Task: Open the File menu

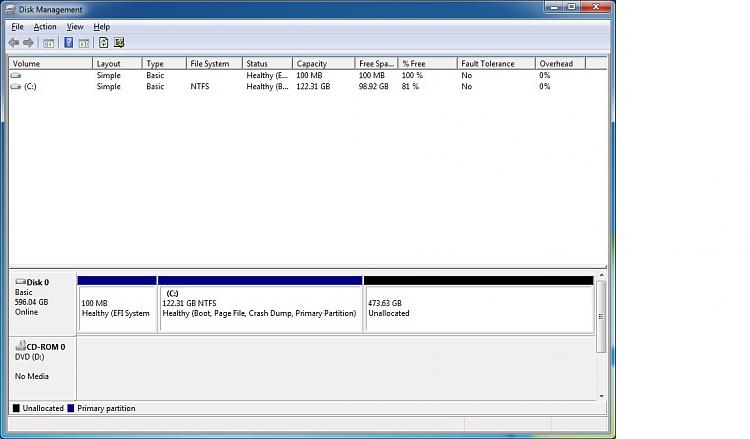Action: [x=17, y=27]
